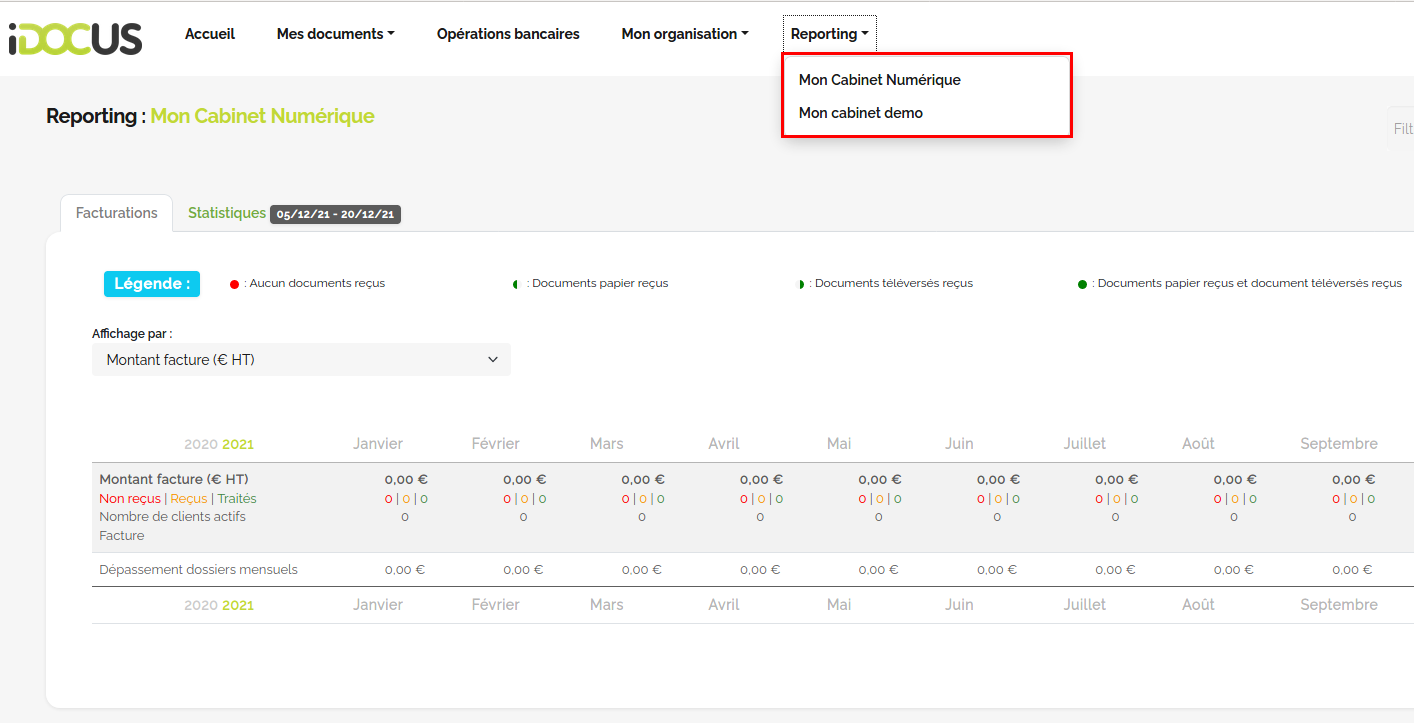This screenshot has width=1414, height=723.
Task: Select year 2021 in top table header
Action: [x=238, y=444]
